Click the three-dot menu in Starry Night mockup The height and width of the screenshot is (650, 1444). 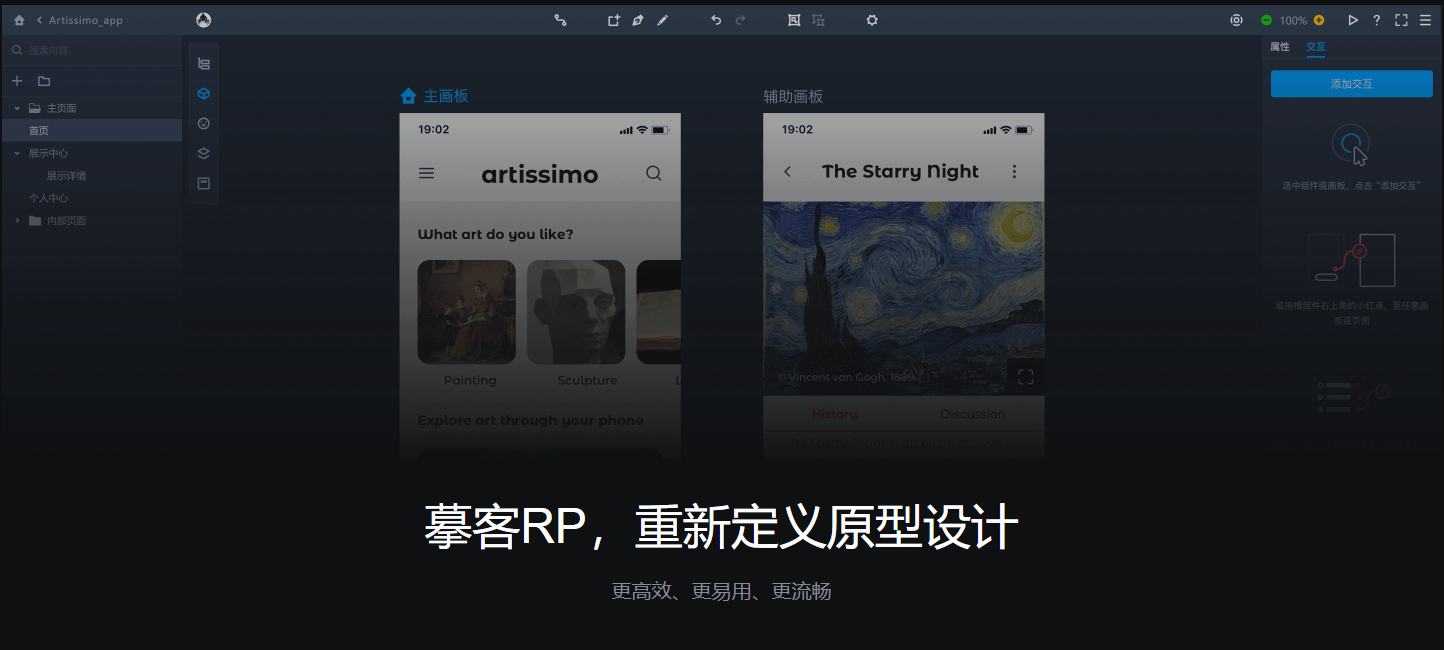[x=1014, y=172]
